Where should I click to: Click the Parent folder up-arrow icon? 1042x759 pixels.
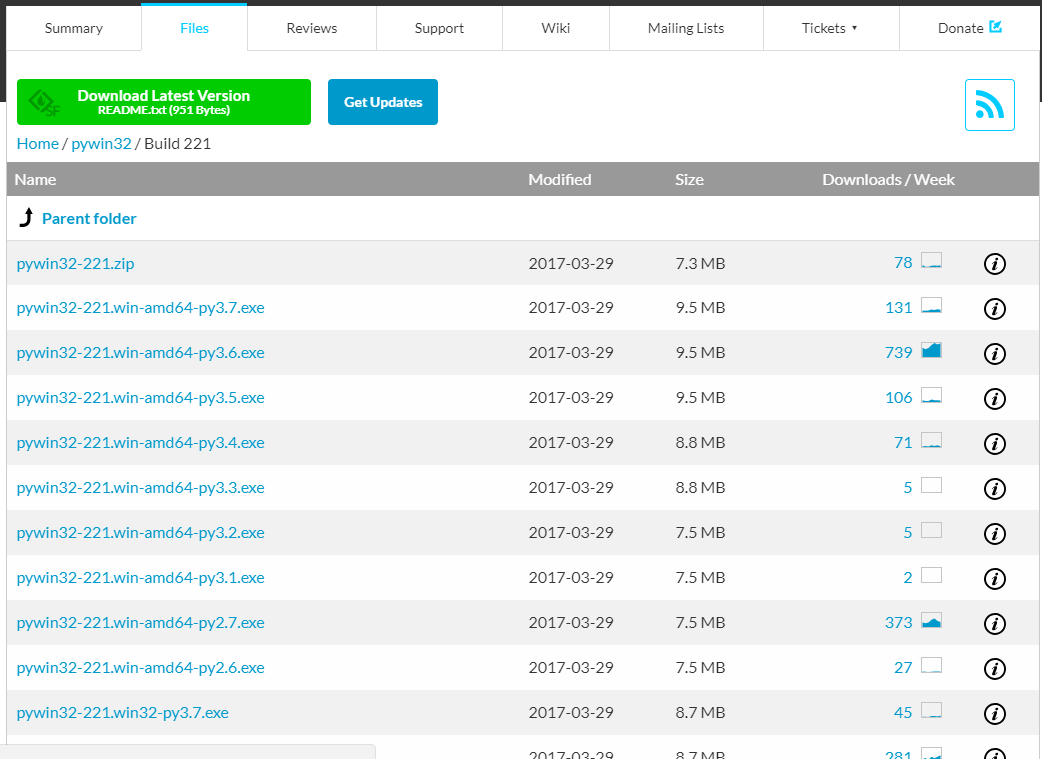click(x=26, y=217)
